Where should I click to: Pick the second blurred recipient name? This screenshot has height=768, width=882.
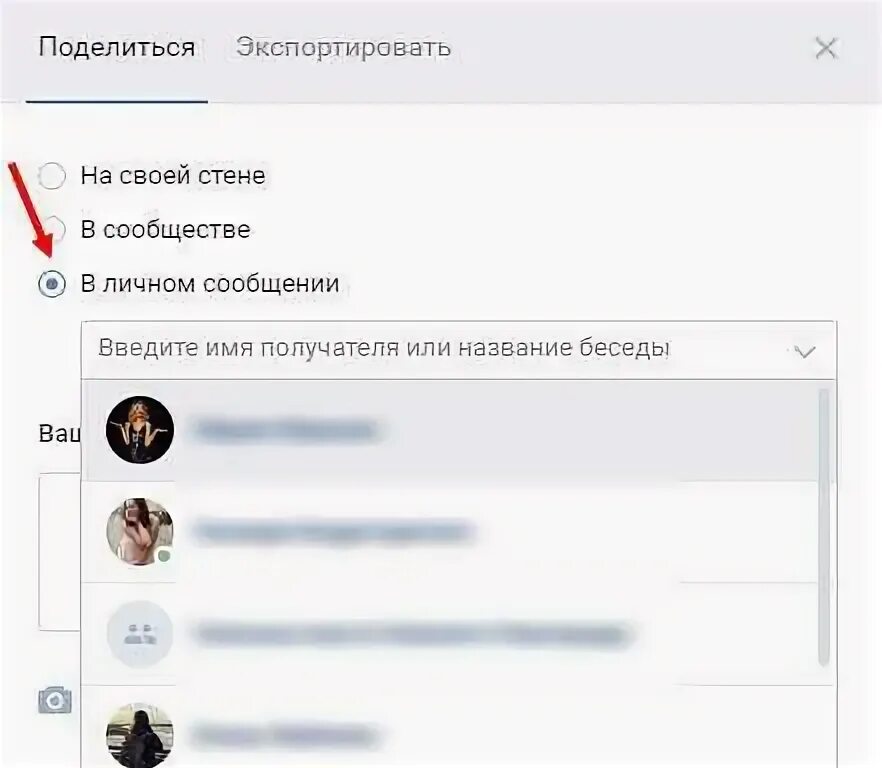point(334,532)
